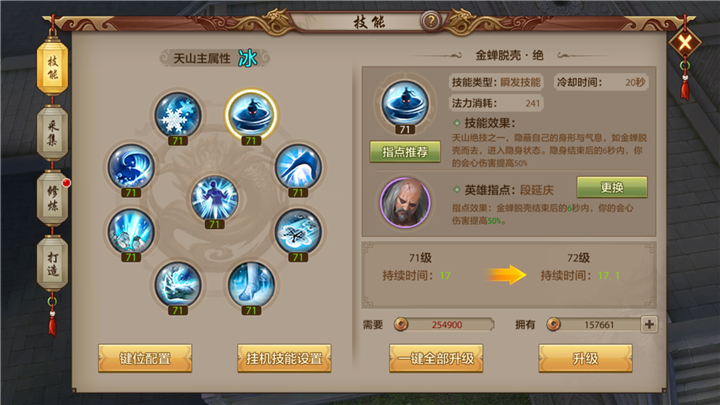Click the 指点推荐 button
720x405 pixels.
click(405, 152)
